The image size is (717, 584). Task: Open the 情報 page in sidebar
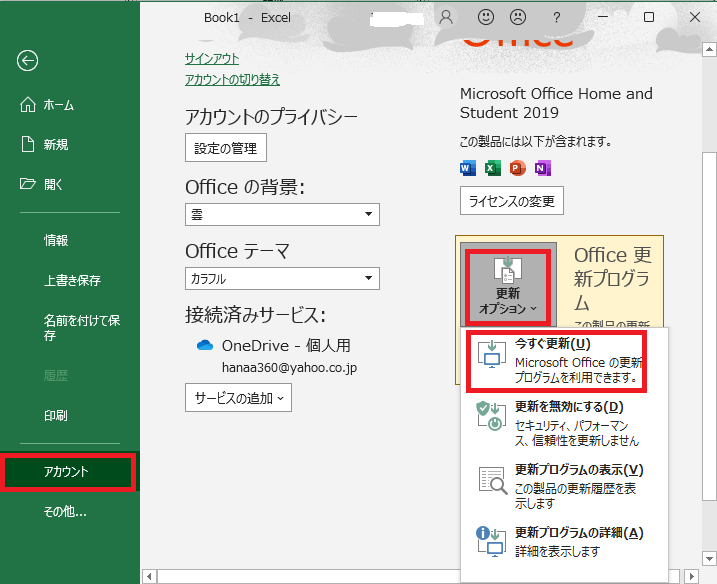[56, 240]
